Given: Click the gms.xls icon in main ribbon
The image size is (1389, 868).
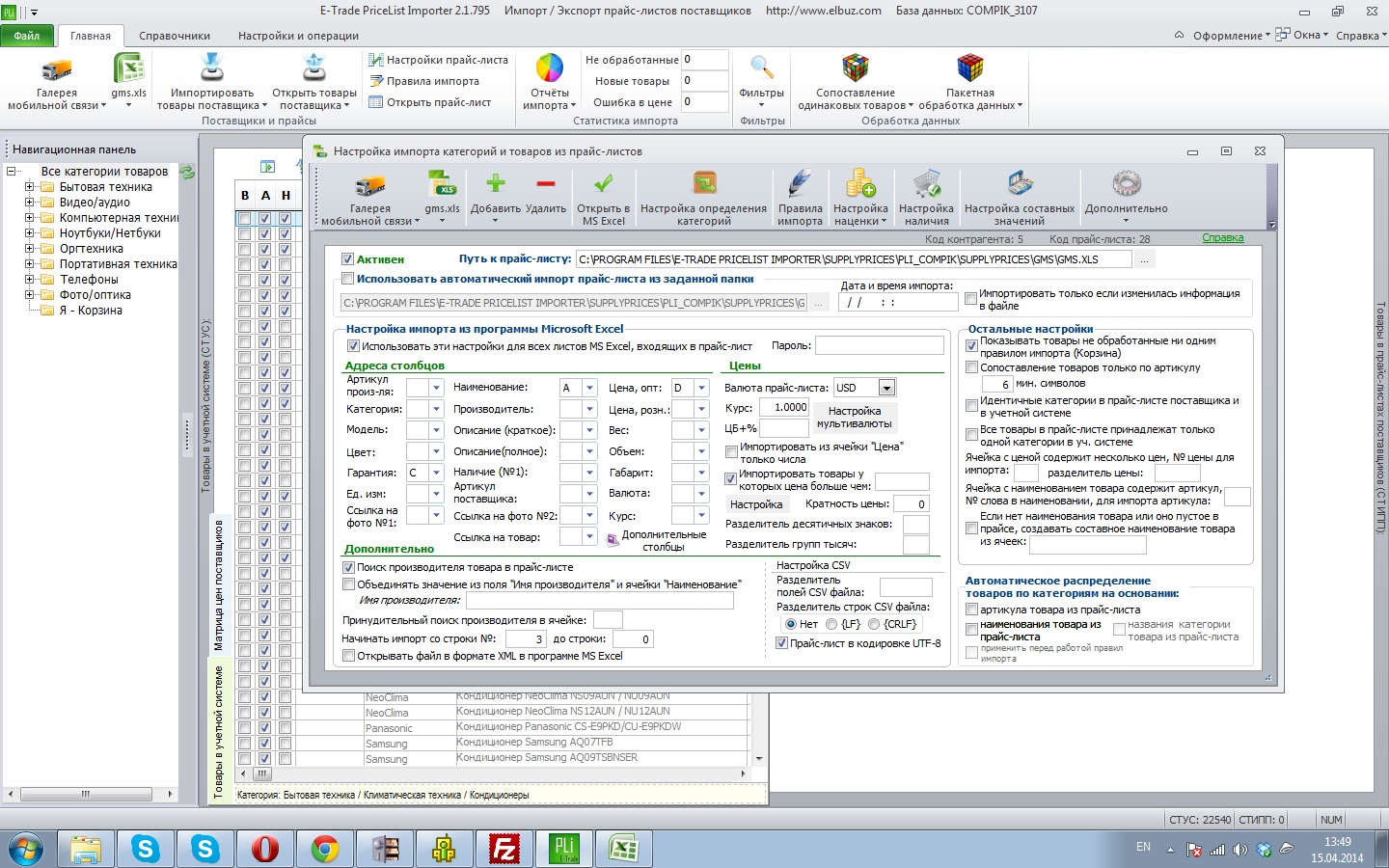Looking at the screenshot, I should [128, 69].
